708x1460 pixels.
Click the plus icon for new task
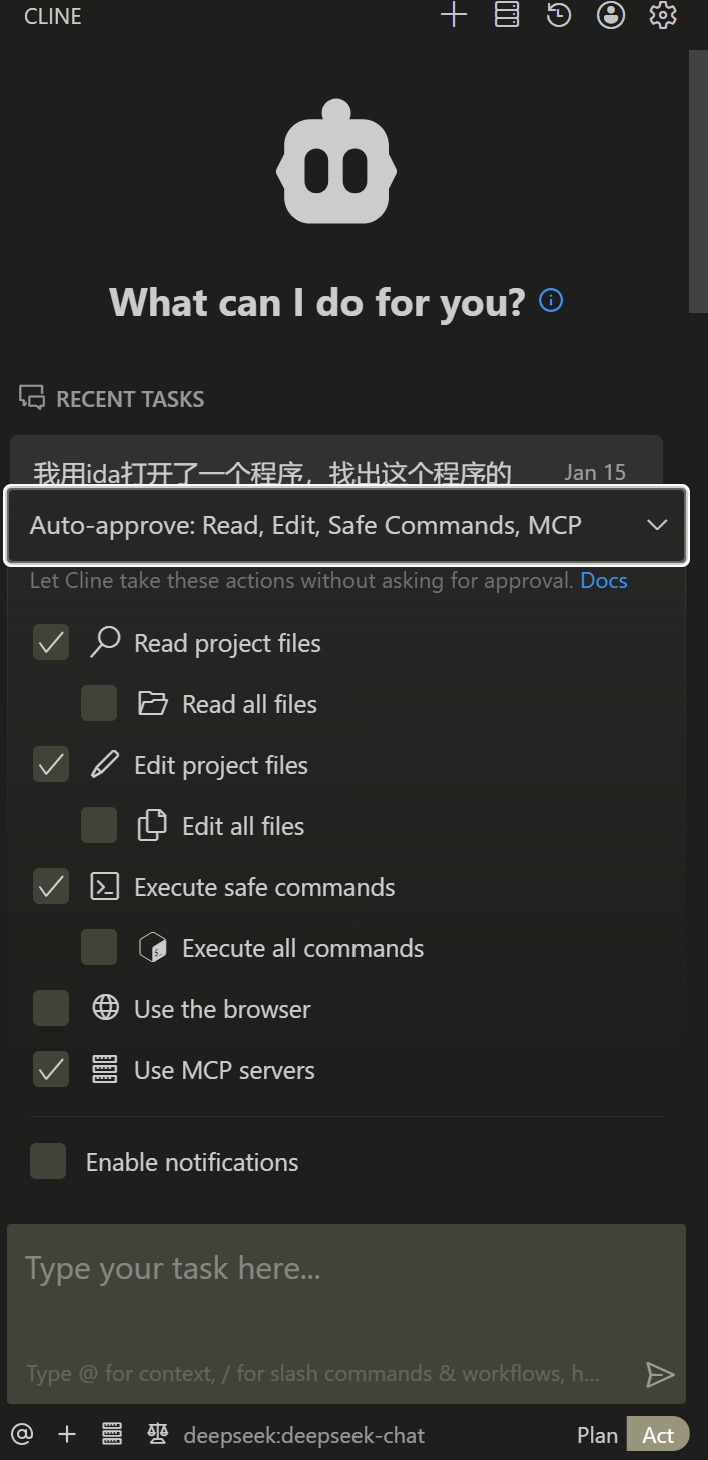click(454, 15)
